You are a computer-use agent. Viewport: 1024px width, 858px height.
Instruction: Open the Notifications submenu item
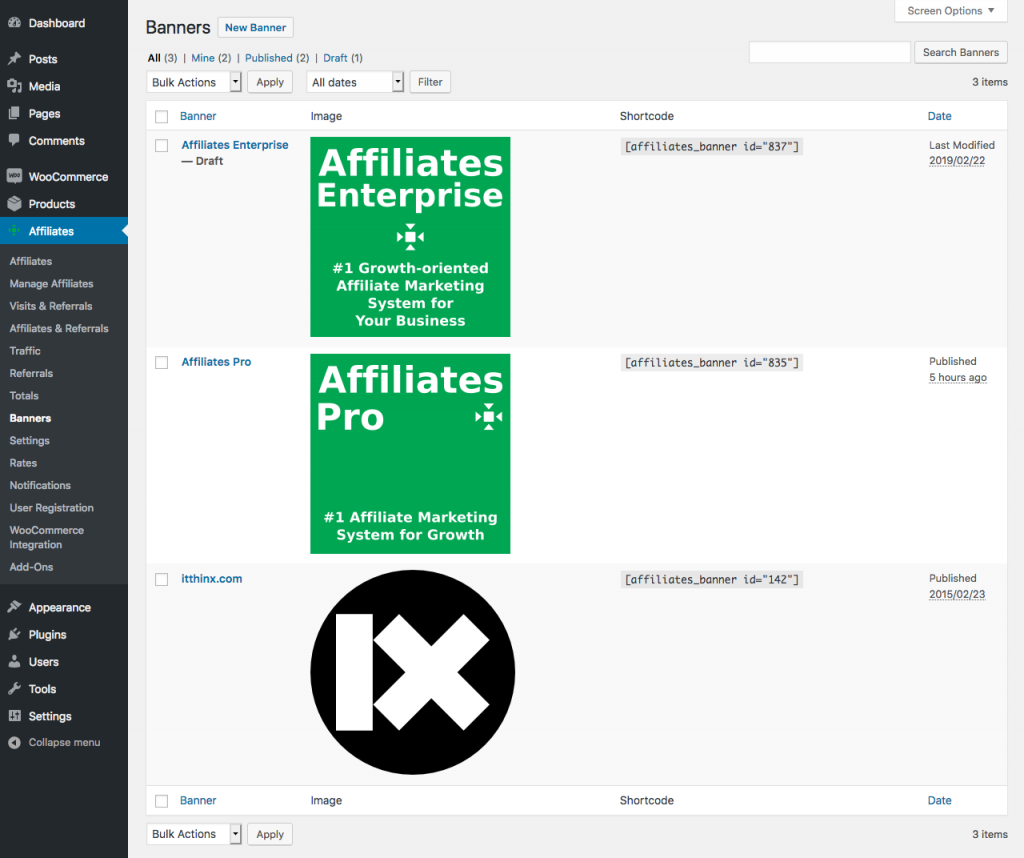click(40, 485)
